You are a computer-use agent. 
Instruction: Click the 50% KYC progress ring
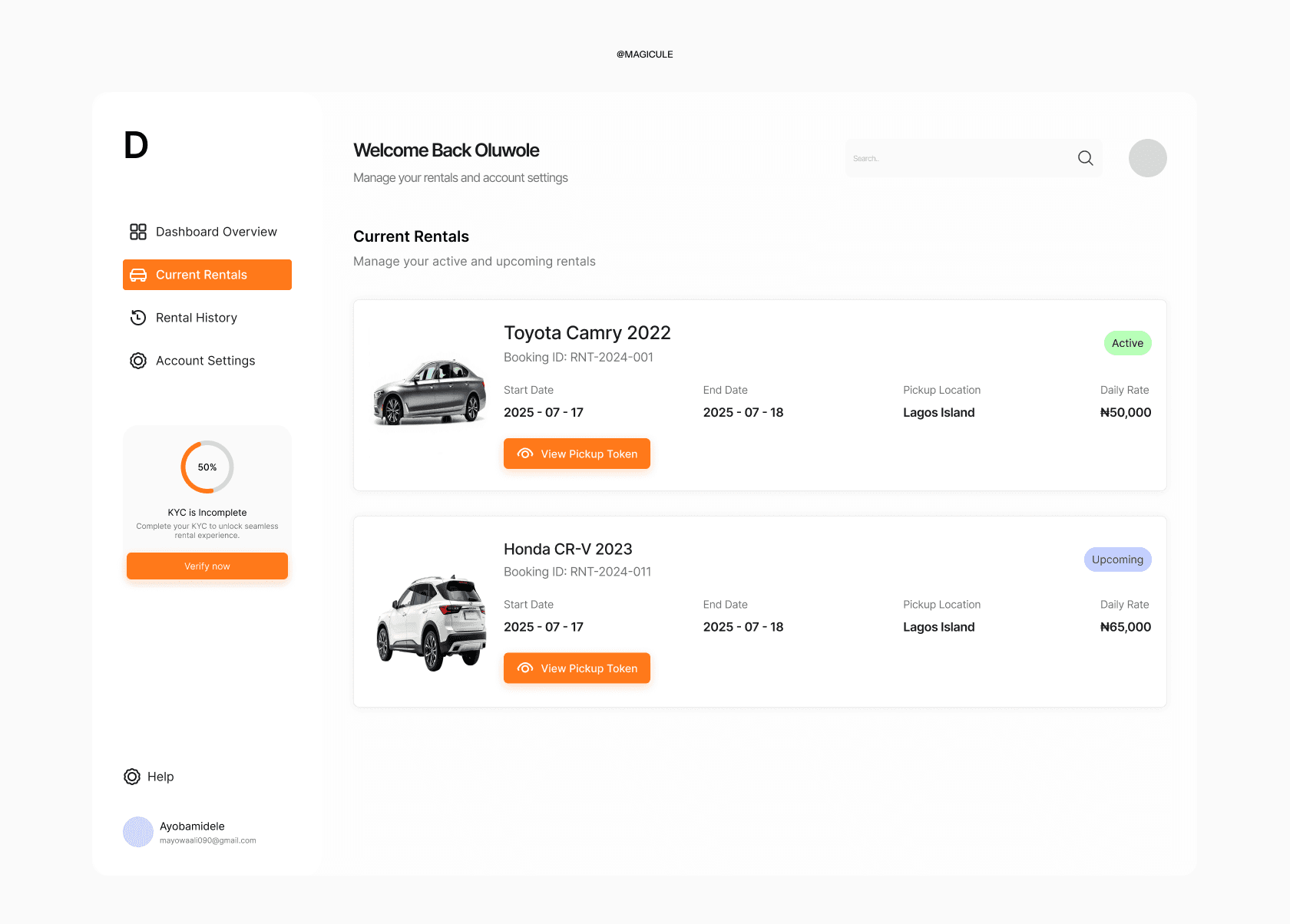click(207, 467)
